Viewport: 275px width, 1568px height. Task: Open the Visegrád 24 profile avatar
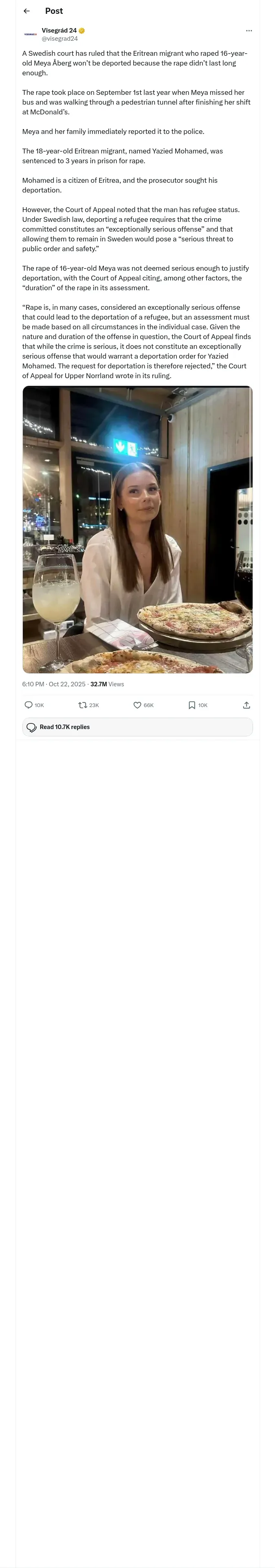(30, 34)
